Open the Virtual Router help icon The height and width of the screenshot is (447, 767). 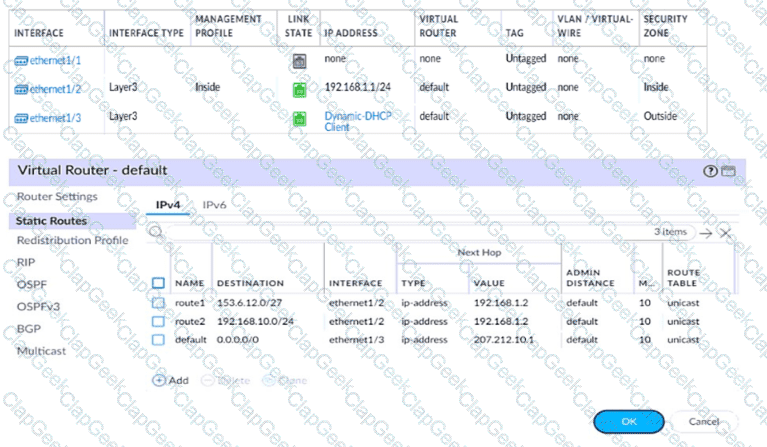(710, 171)
